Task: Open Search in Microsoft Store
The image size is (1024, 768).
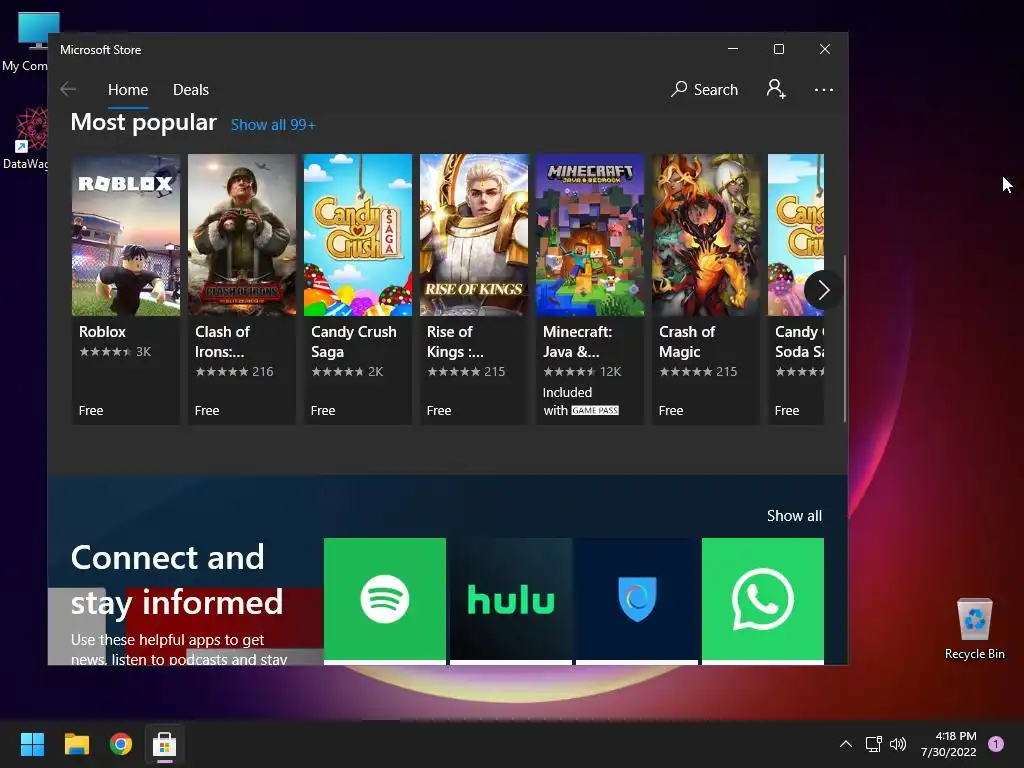Action: [704, 89]
